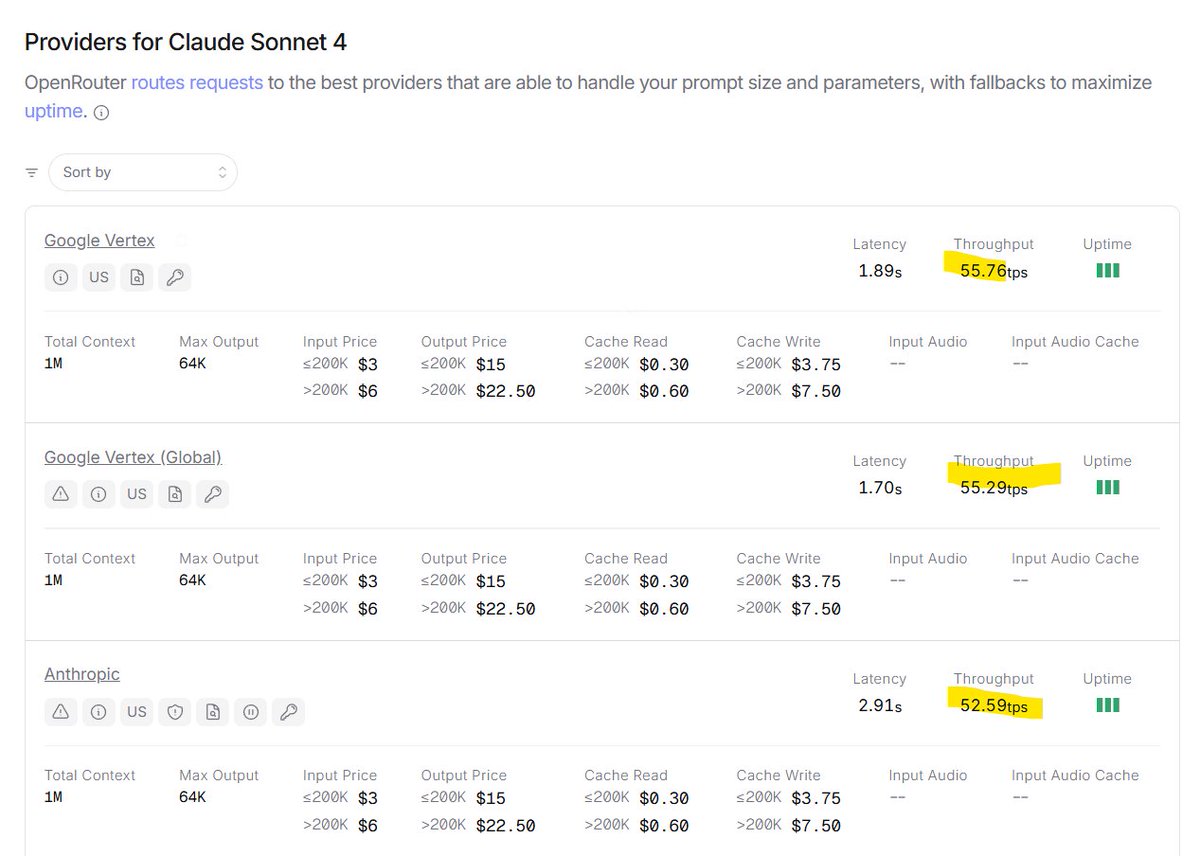Click the warning triangle under Google Vertex (Global)
The width and height of the screenshot is (1200, 856).
60,494
